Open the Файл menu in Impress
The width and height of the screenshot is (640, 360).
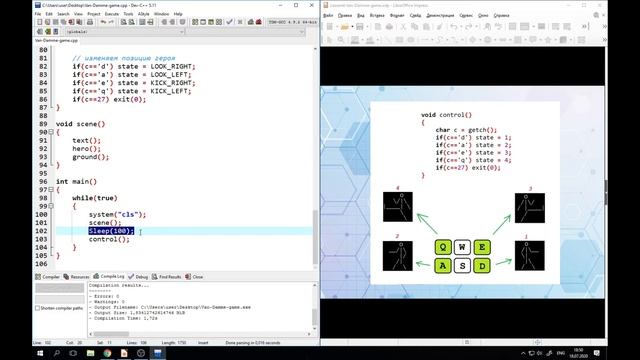pos(328,16)
